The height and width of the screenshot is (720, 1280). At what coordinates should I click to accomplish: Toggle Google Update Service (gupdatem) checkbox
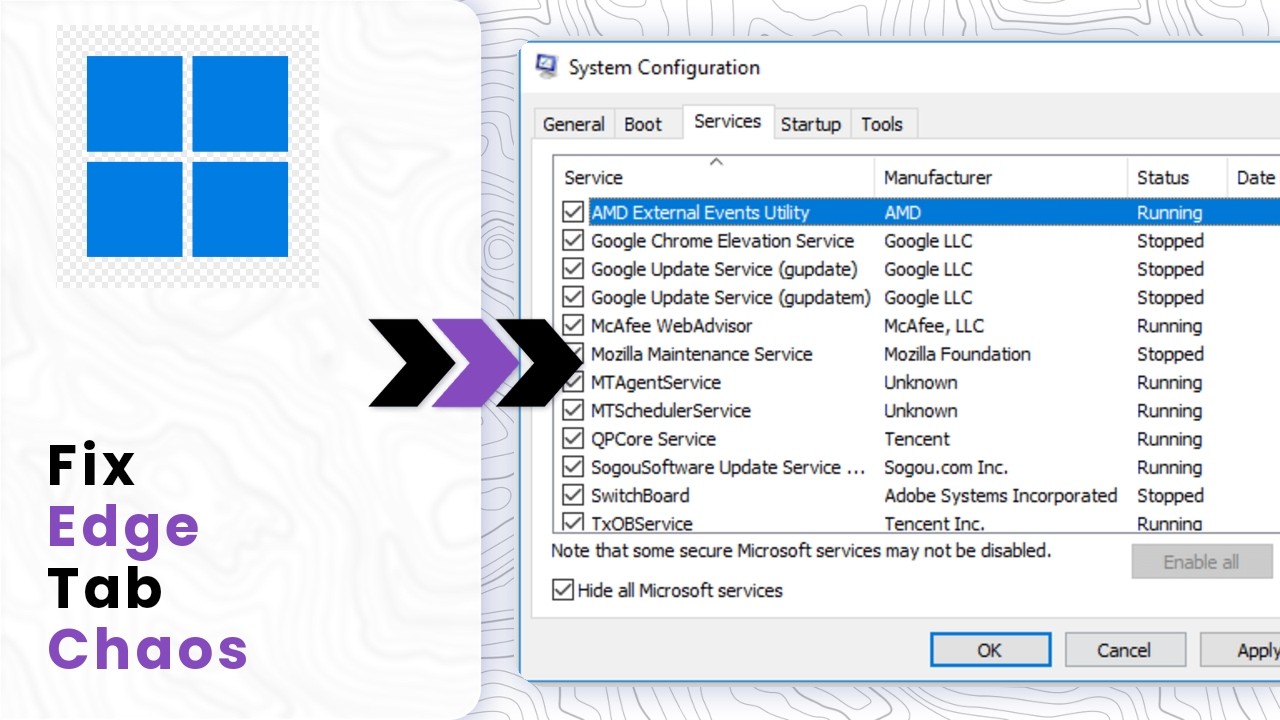coord(573,297)
